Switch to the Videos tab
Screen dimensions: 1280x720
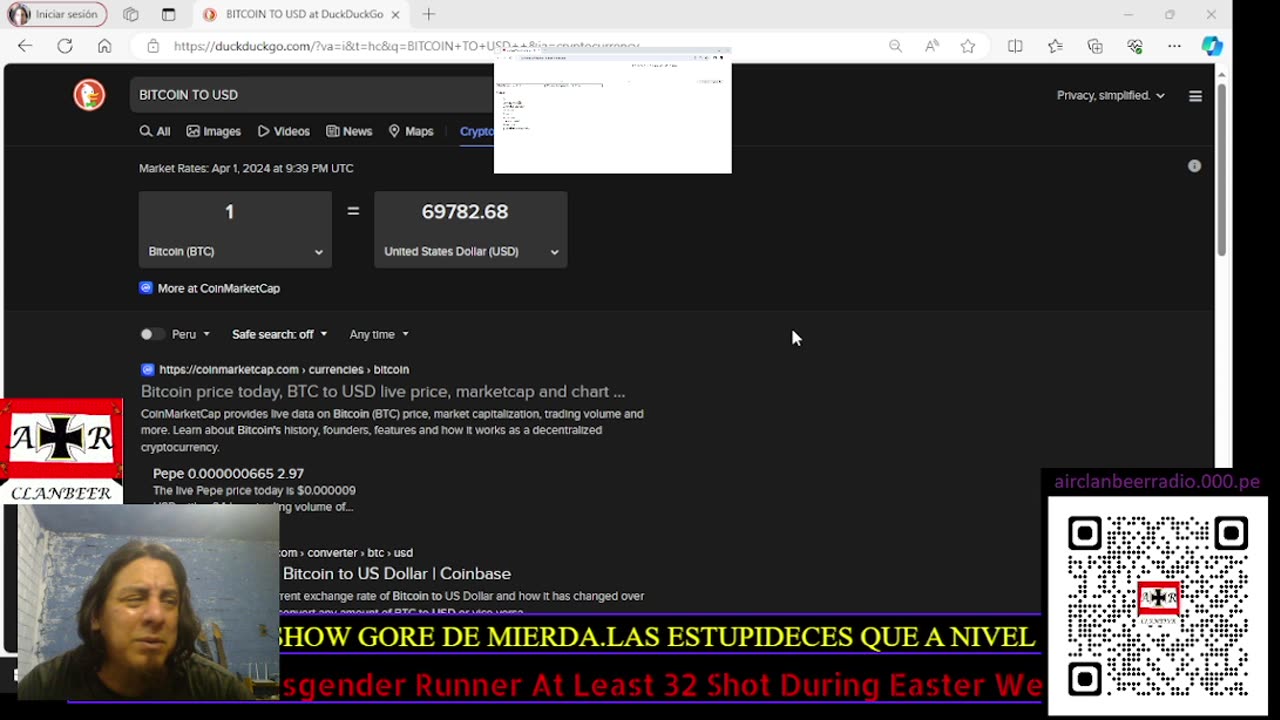pos(284,131)
